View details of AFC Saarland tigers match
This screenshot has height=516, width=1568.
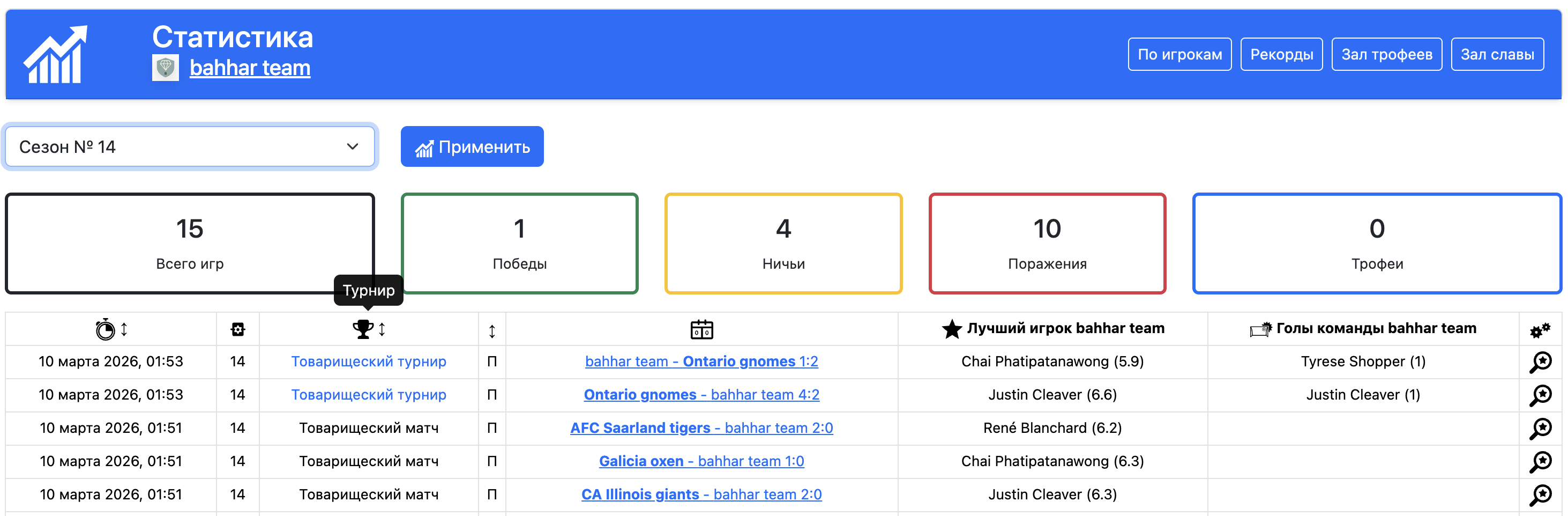(x=1540, y=428)
